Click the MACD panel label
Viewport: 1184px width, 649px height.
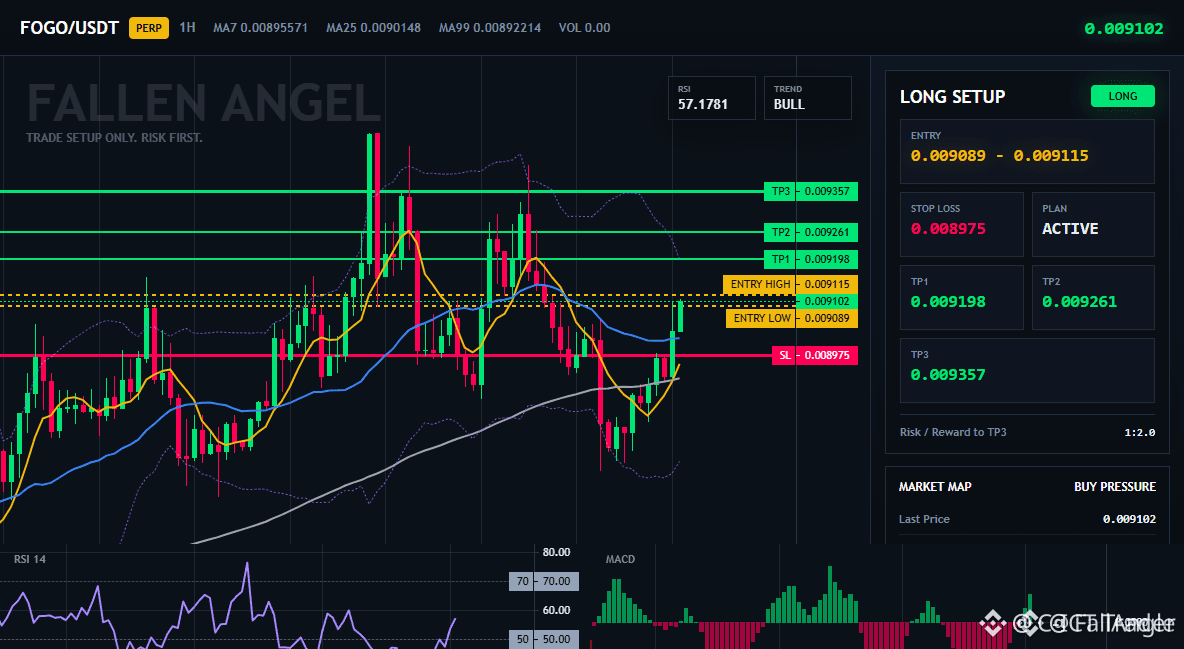click(620, 559)
